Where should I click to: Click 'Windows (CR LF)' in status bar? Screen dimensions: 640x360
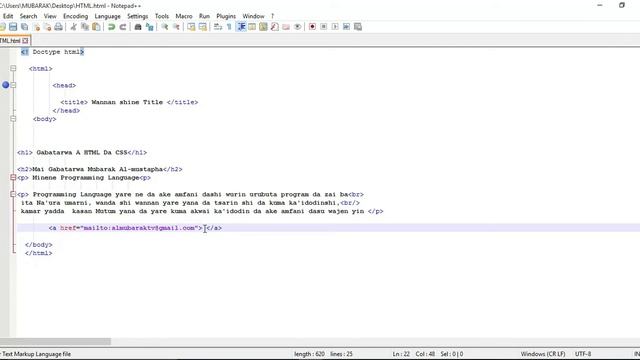point(543,354)
